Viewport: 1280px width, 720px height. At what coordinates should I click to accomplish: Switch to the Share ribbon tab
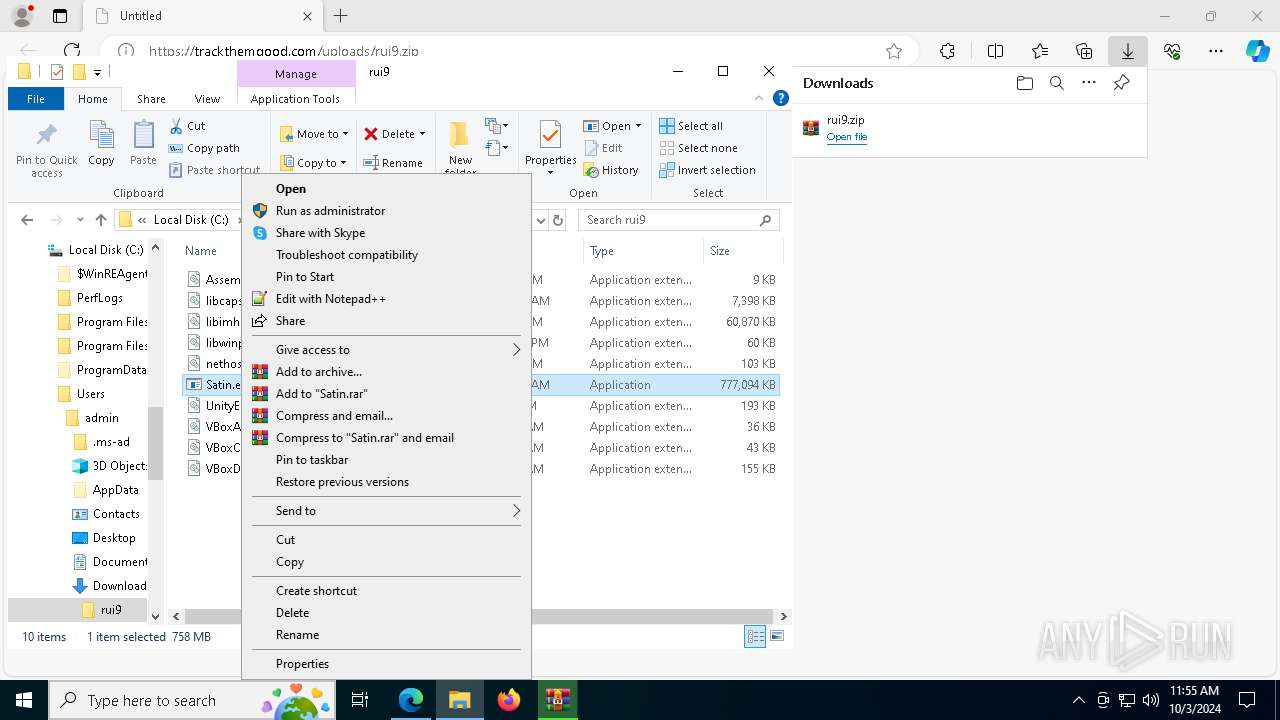pyautogui.click(x=151, y=99)
